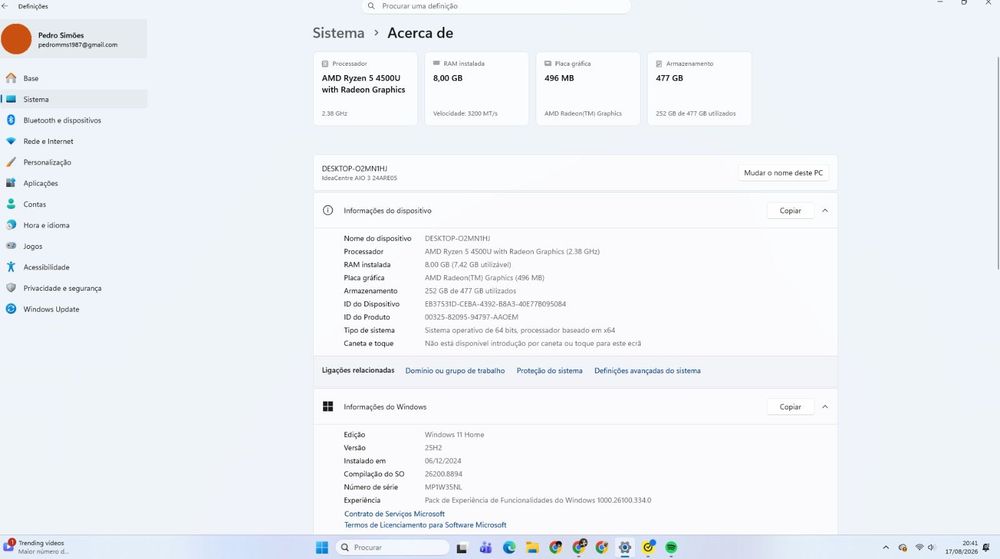Open Base in the sidebar
Viewport: 1000px width, 559px height.
click(74, 78)
